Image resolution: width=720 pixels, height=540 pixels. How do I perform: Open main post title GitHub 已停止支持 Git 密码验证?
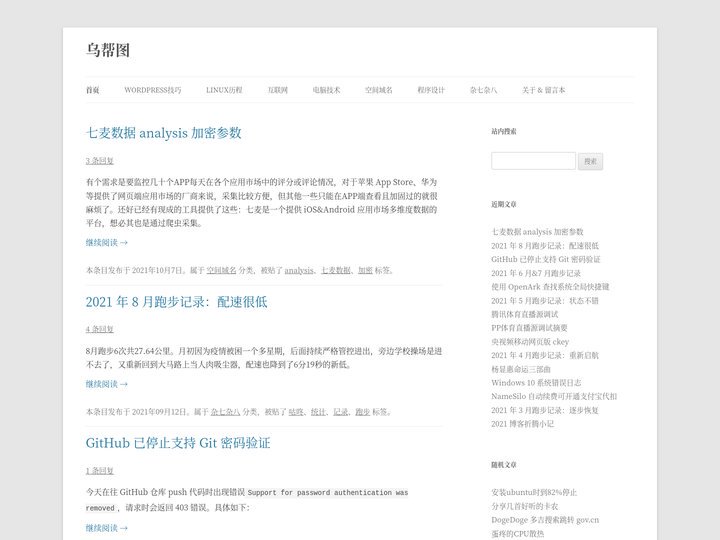click(178, 443)
